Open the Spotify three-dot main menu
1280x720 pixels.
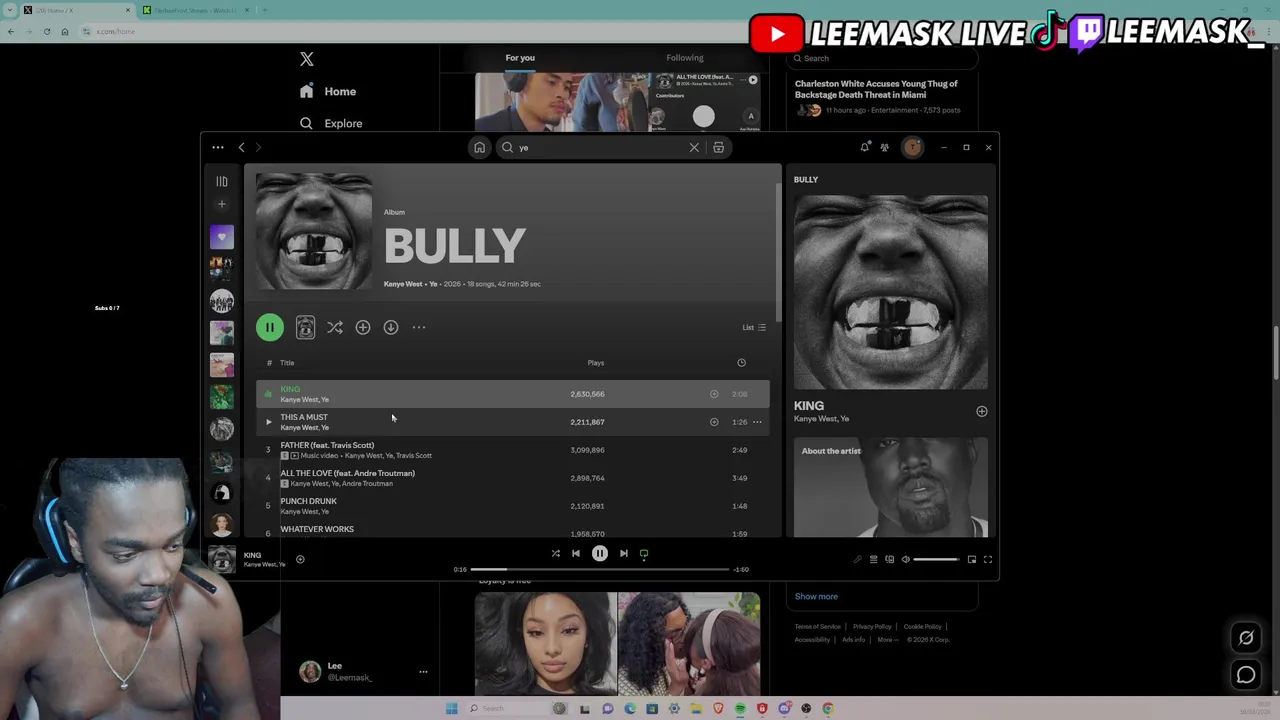[x=218, y=148]
